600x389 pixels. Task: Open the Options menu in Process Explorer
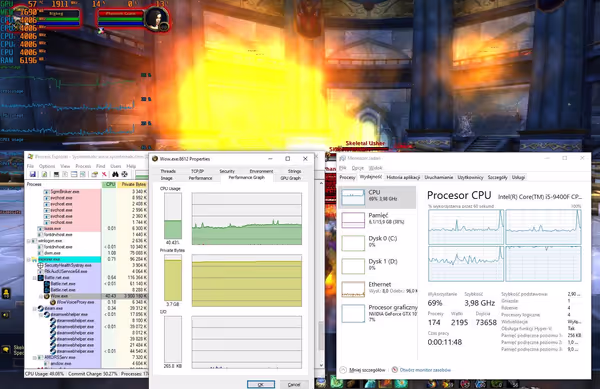click(47, 166)
